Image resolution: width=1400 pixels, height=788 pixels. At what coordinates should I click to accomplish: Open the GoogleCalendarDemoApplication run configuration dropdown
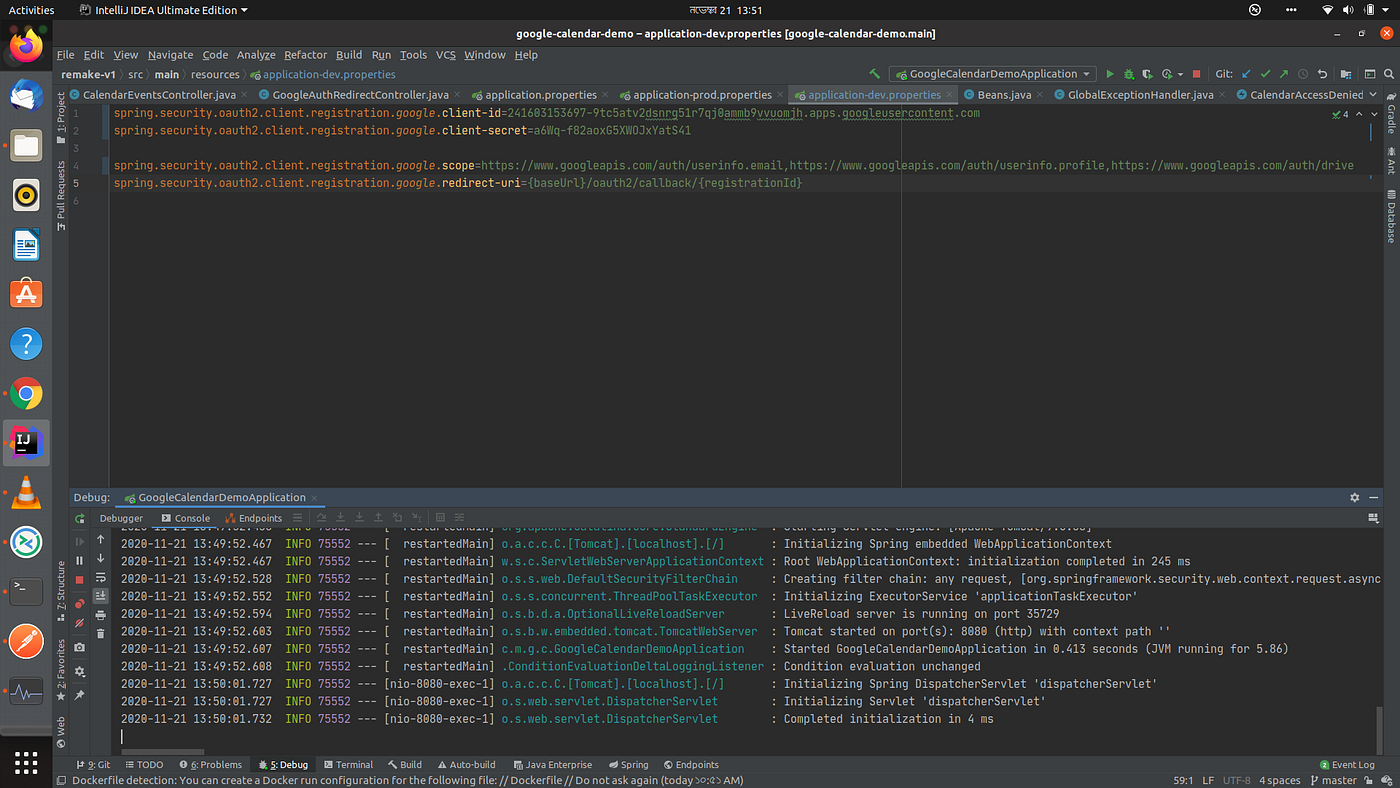point(992,74)
